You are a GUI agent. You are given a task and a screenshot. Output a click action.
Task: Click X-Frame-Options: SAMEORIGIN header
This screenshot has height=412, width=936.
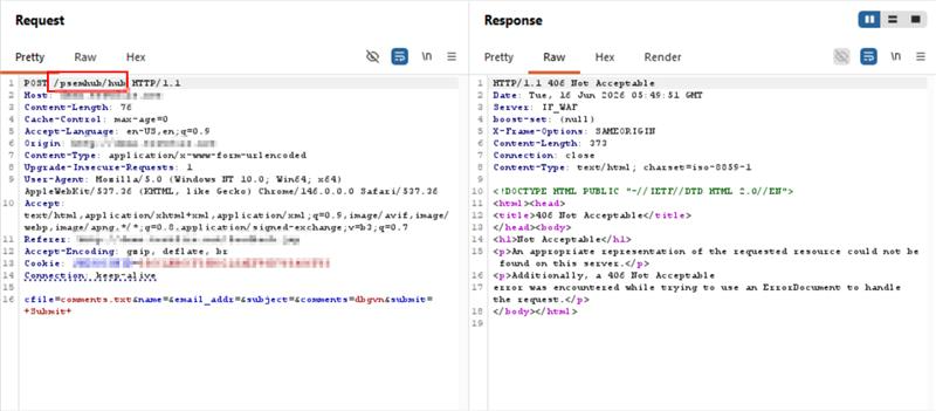[x=574, y=131]
